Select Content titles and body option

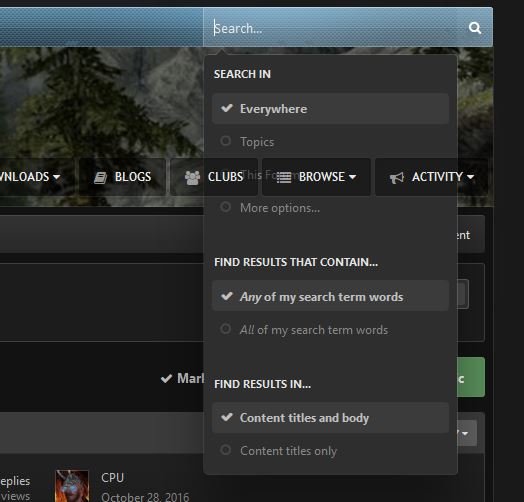(330, 418)
